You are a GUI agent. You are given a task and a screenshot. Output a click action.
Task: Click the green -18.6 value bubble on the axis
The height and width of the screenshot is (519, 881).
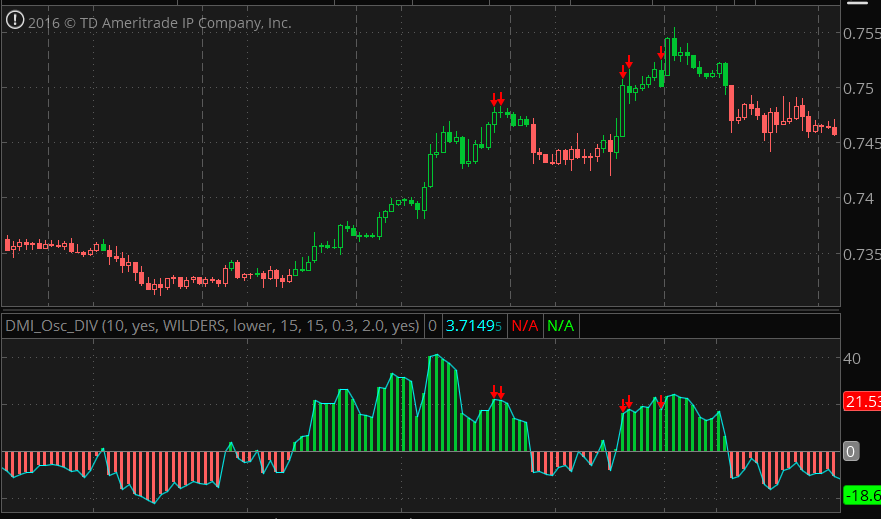862,495
